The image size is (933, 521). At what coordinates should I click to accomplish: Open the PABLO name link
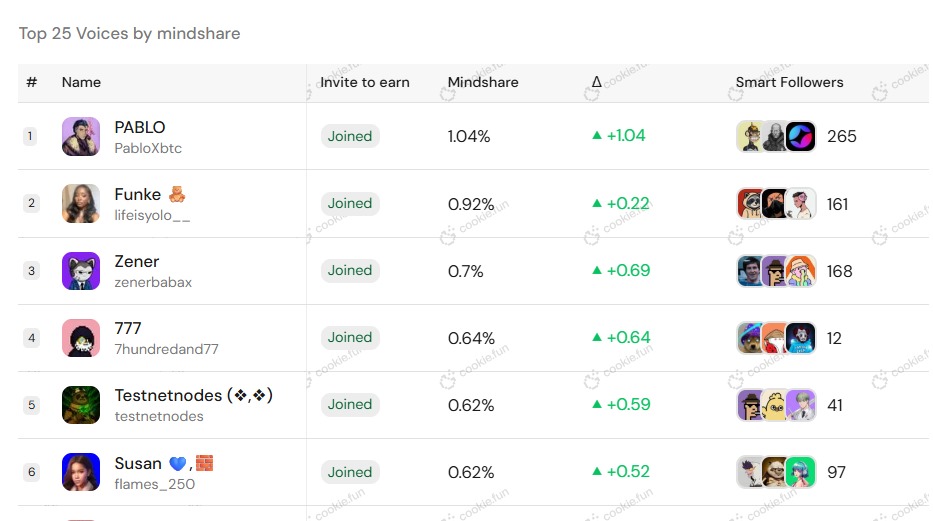click(x=140, y=127)
